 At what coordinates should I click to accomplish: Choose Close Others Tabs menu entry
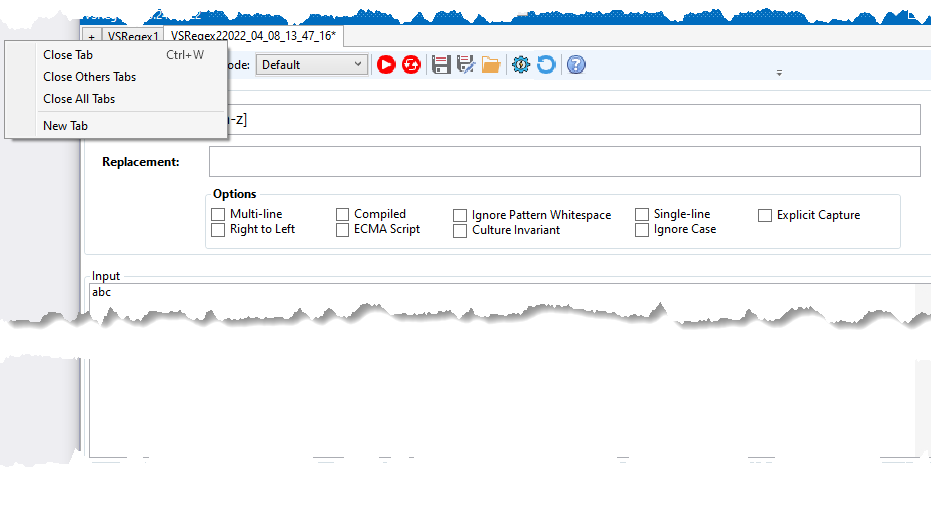tap(89, 77)
